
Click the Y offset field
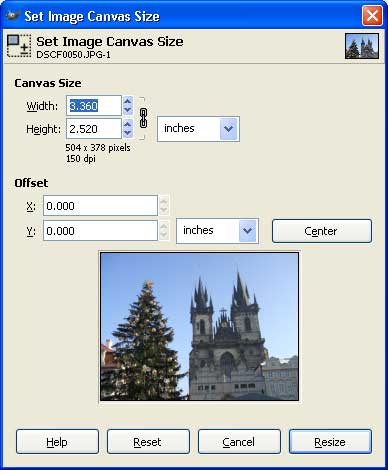click(x=100, y=231)
